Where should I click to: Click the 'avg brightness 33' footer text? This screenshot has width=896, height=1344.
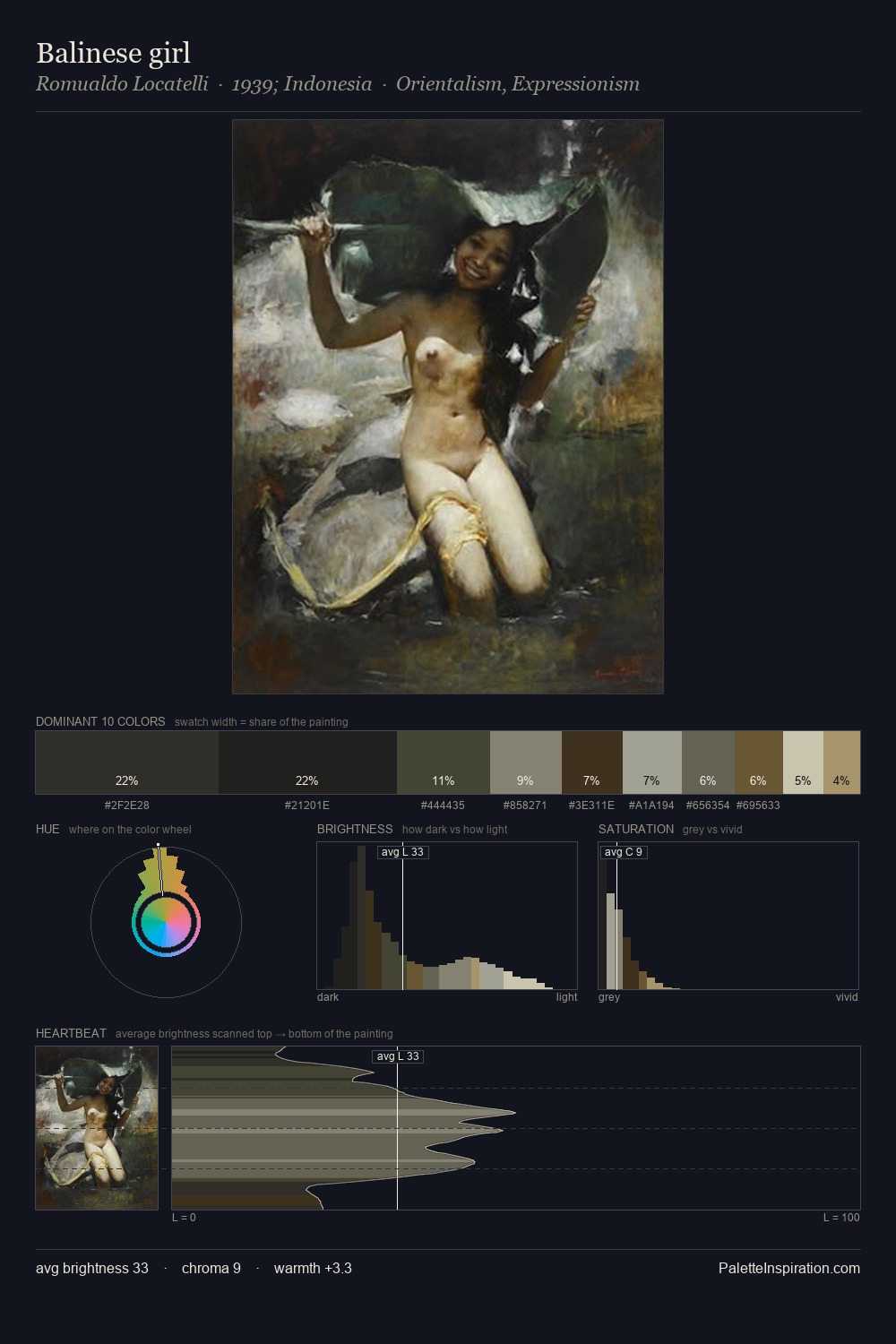tap(92, 1268)
